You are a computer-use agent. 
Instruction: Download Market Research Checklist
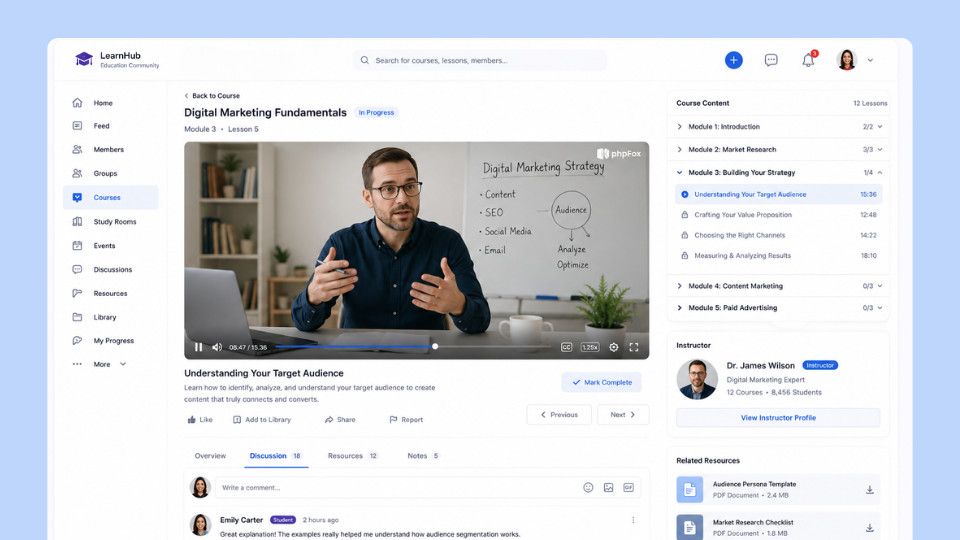[869, 528]
